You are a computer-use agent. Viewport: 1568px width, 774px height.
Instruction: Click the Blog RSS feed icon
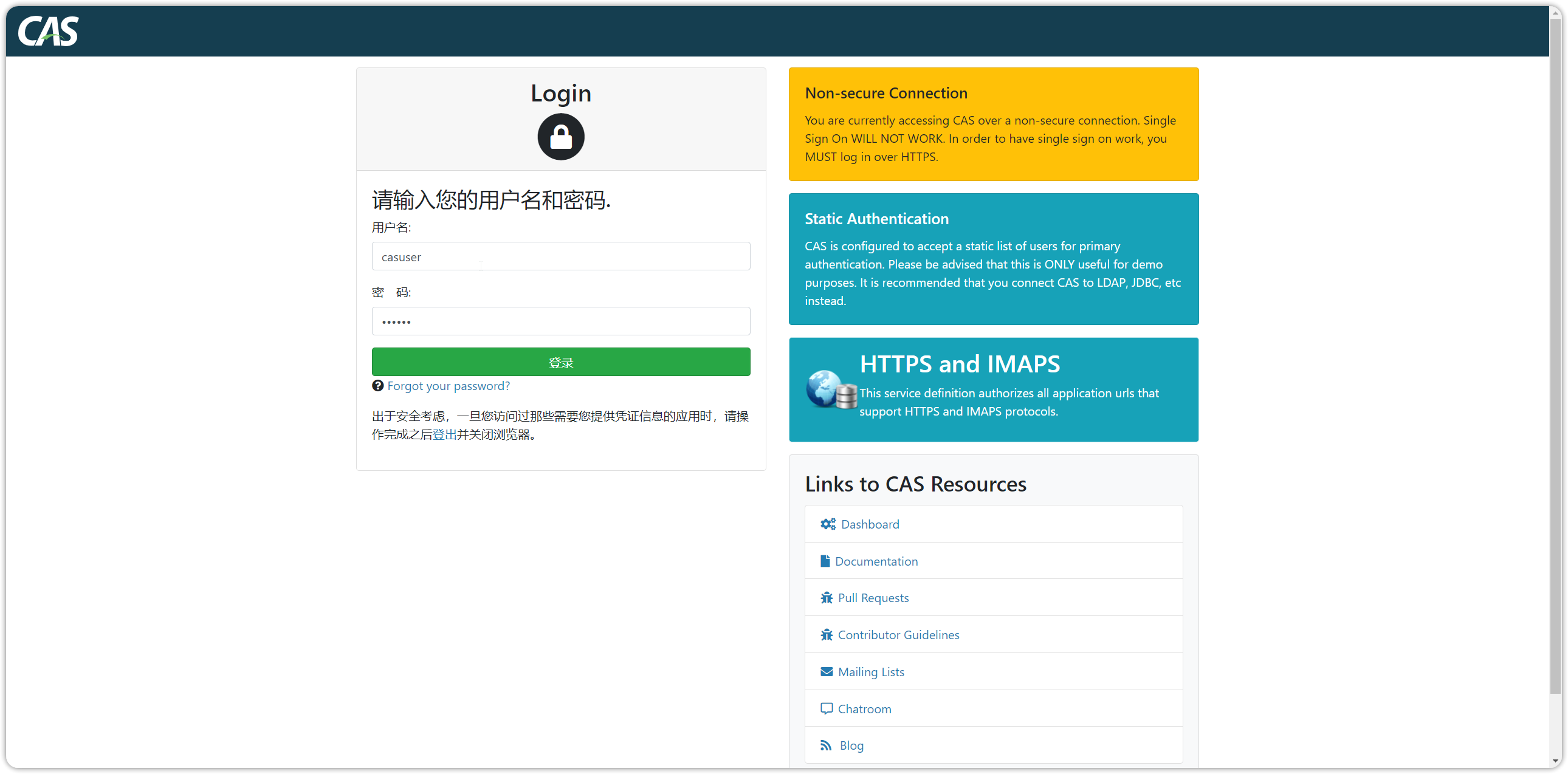(x=826, y=745)
